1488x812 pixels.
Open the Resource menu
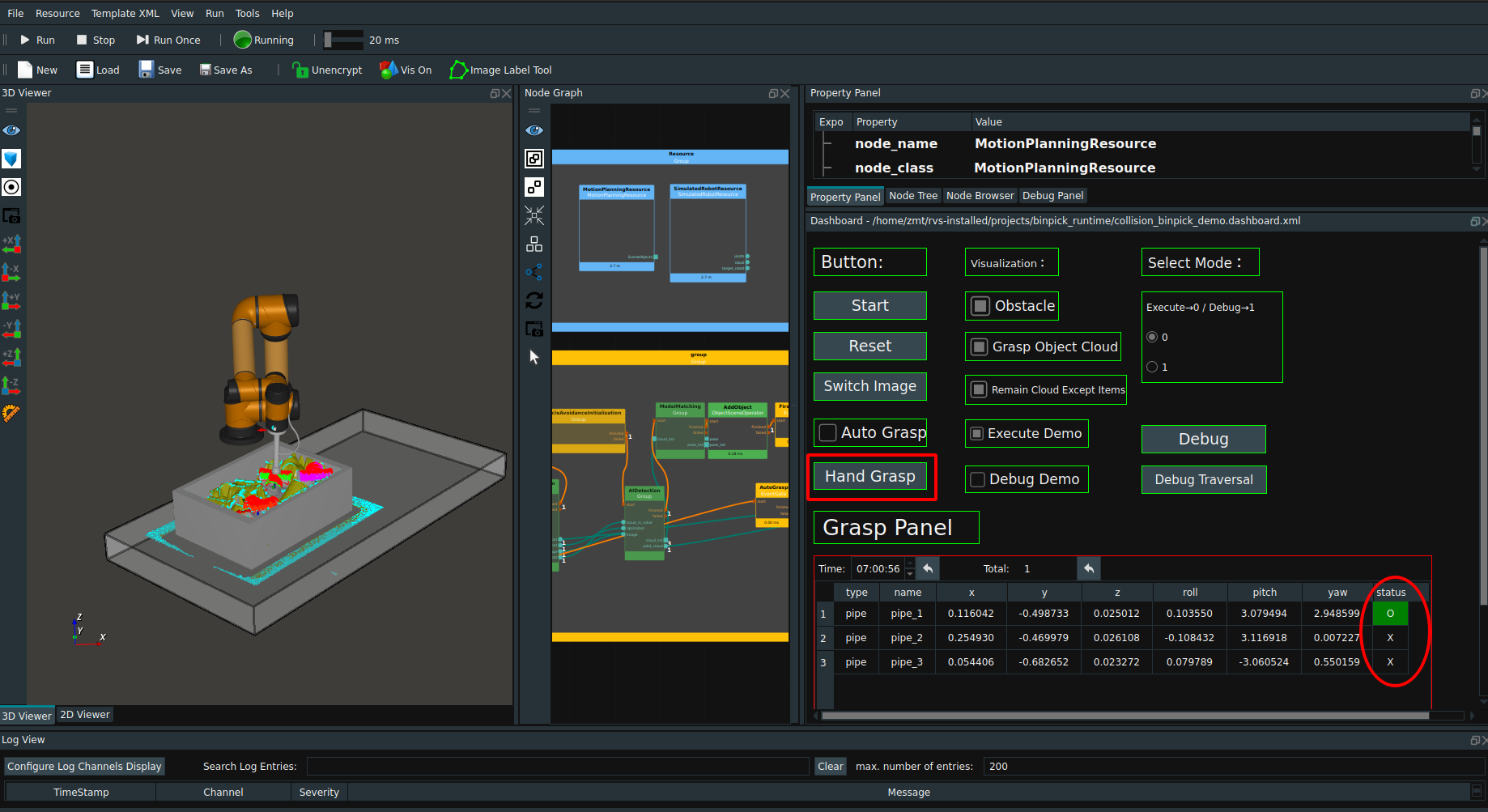[57, 13]
